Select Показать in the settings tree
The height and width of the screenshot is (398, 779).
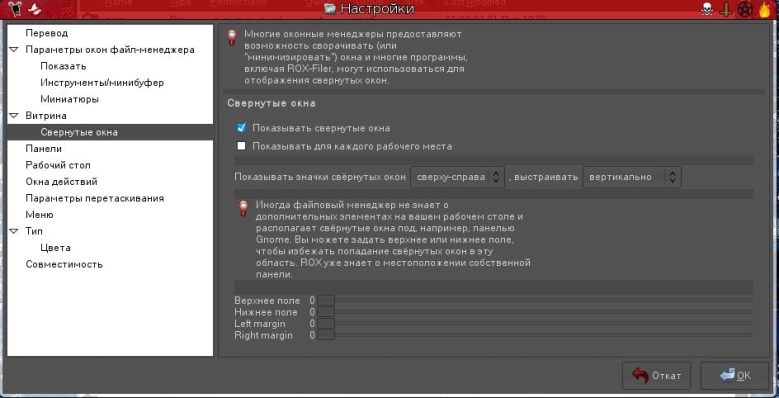coord(64,66)
